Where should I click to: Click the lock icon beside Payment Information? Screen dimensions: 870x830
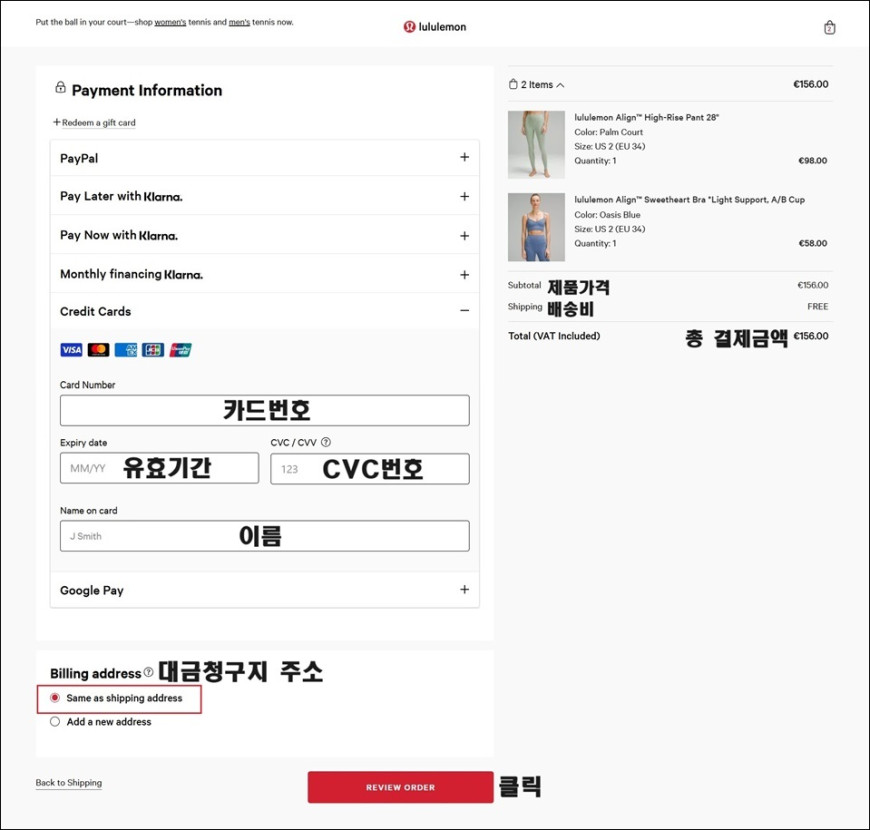tap(60, 87)
